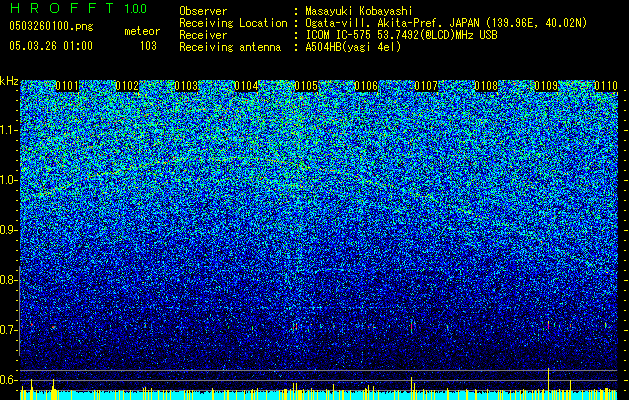Click the 0107 time marker
This screenshot has height=400, width=629.
pos(426,86)
